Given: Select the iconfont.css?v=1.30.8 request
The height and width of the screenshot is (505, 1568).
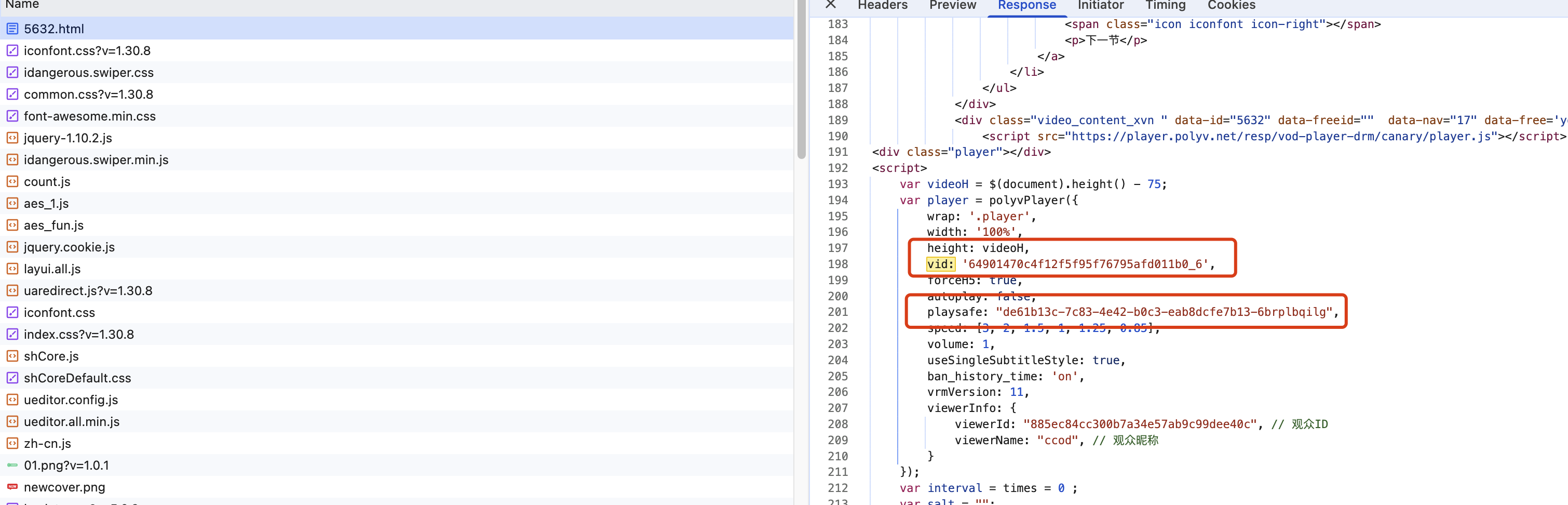Looking at the screenshot, I should click(397, 50).
